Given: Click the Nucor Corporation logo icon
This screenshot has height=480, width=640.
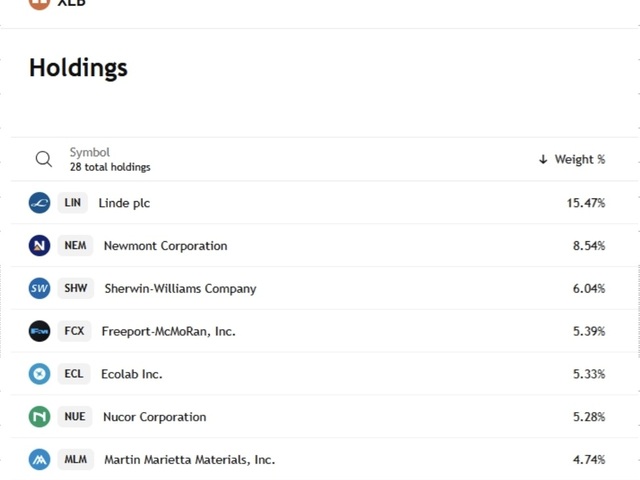Looking at the screenshot, I should pos(39,417).
